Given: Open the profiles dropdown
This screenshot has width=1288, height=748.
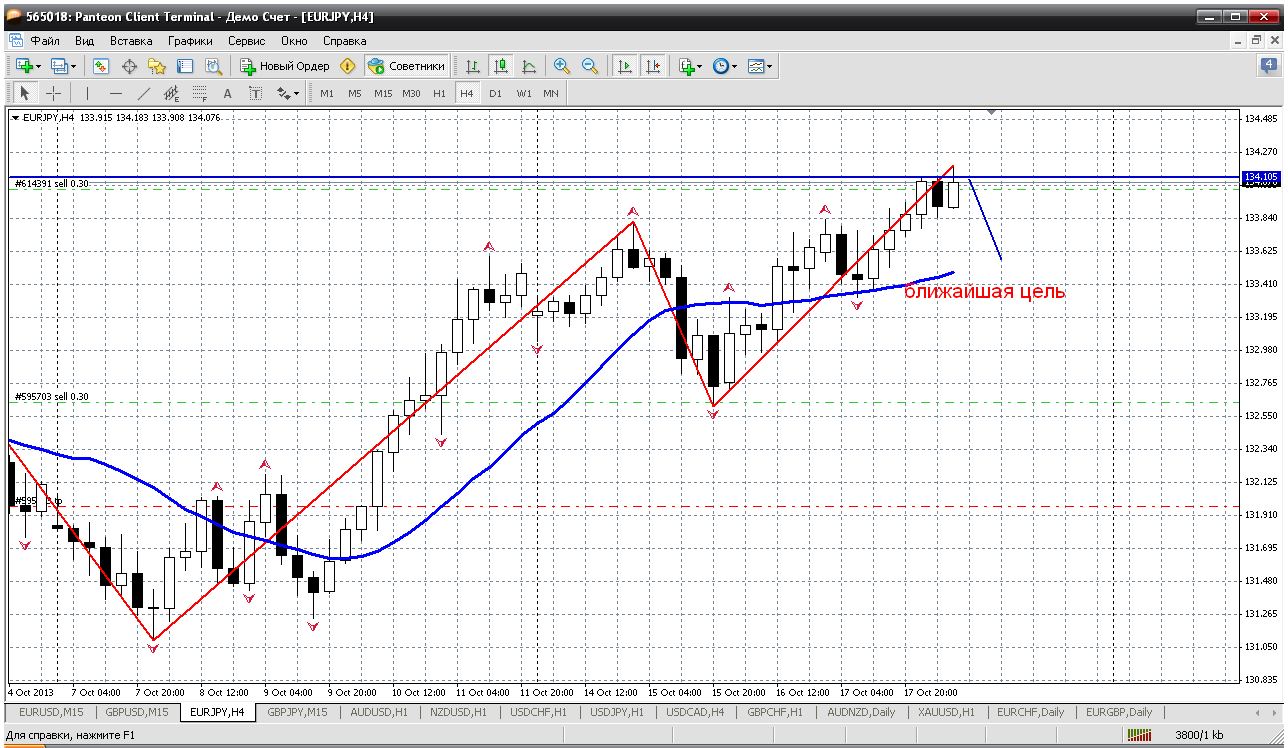Looking at the screenshot, I should (64, 66).
